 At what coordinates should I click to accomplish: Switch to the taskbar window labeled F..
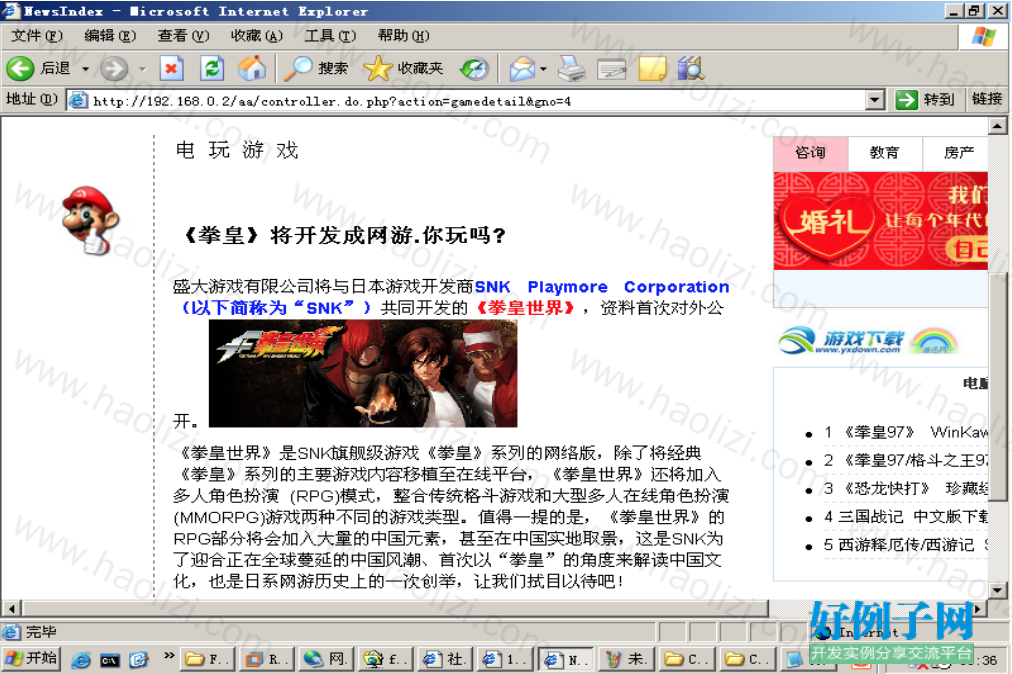[207, 659]
